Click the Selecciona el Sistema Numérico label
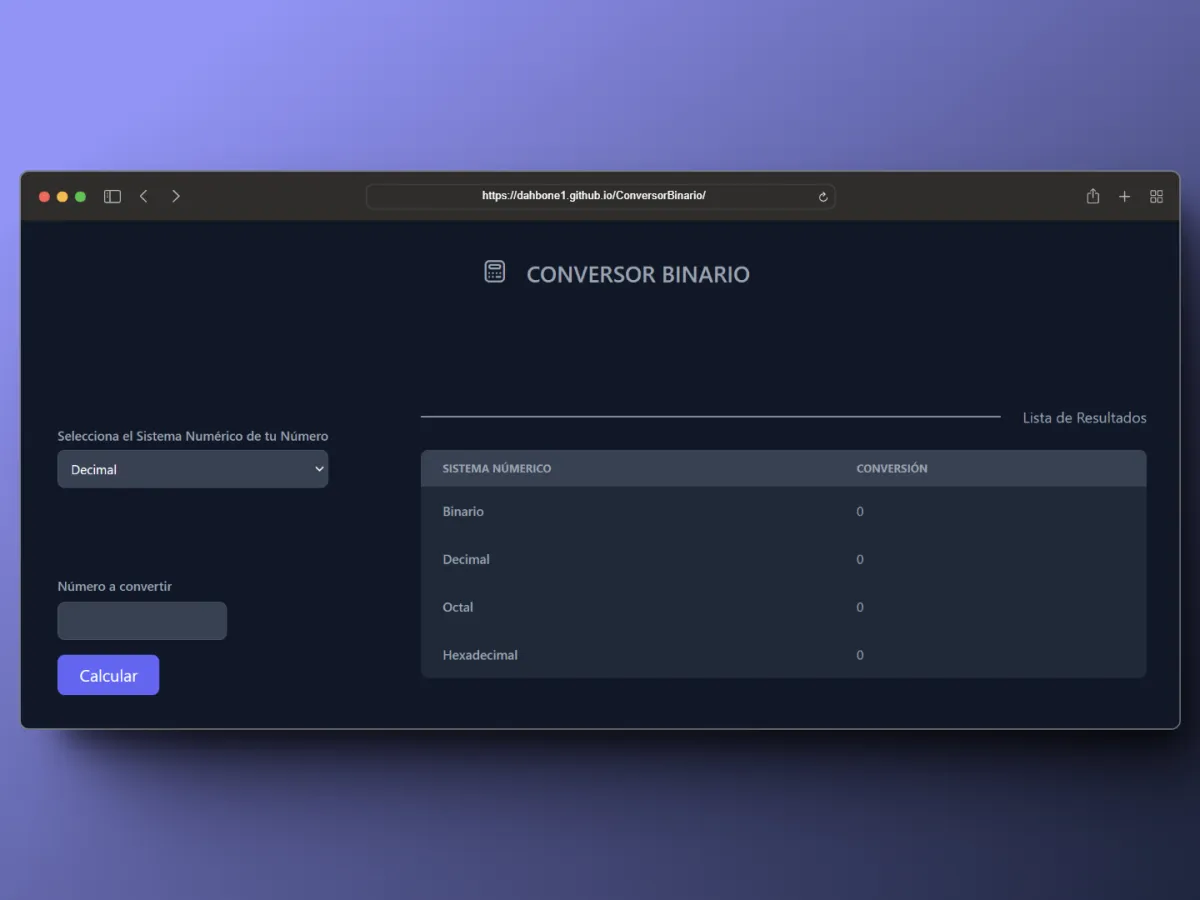This screenshot has height=900, width=1200. pyautogui.click(x=193, y=436)
